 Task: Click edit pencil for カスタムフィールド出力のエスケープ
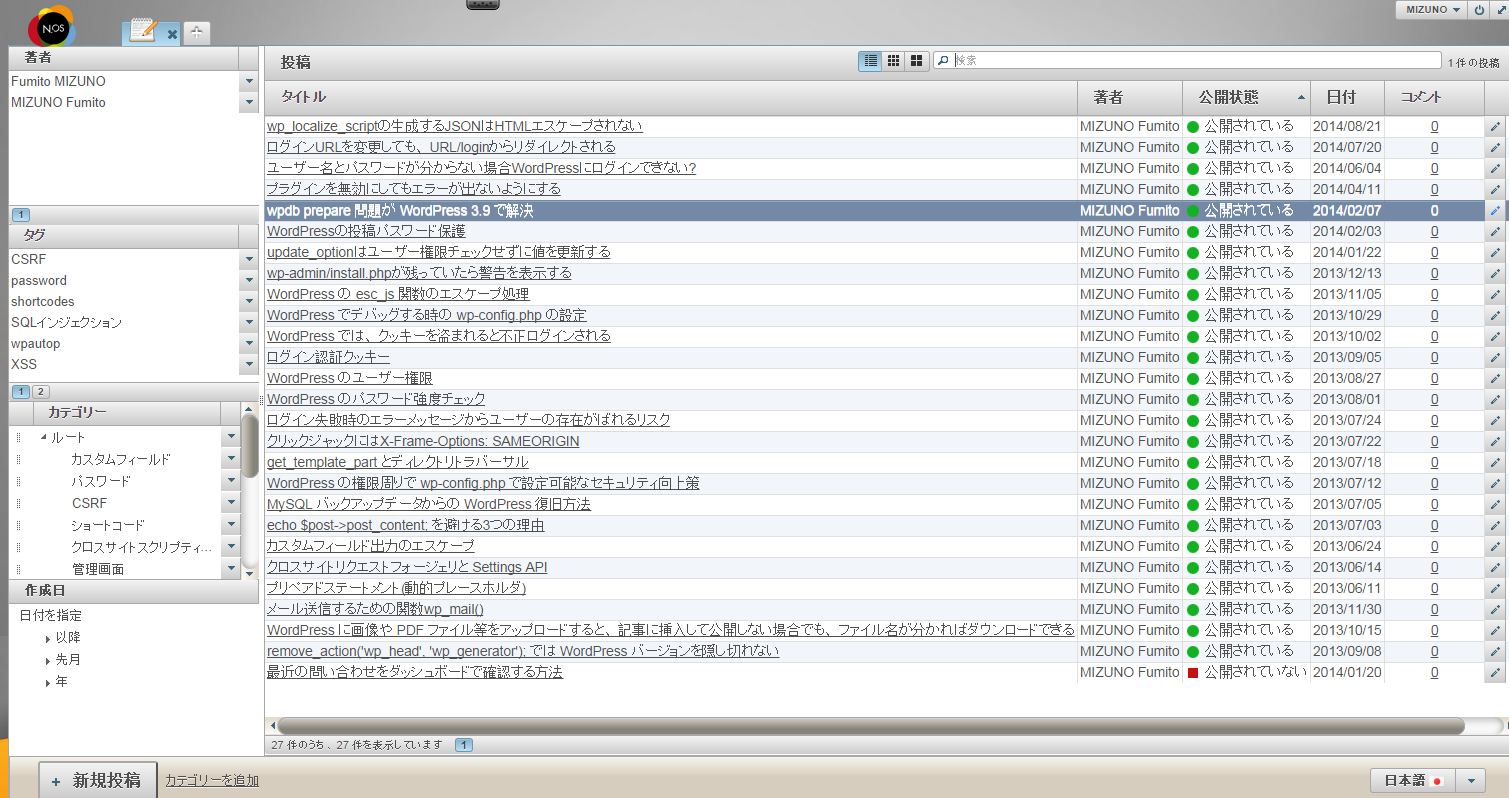click(1495, 546)
